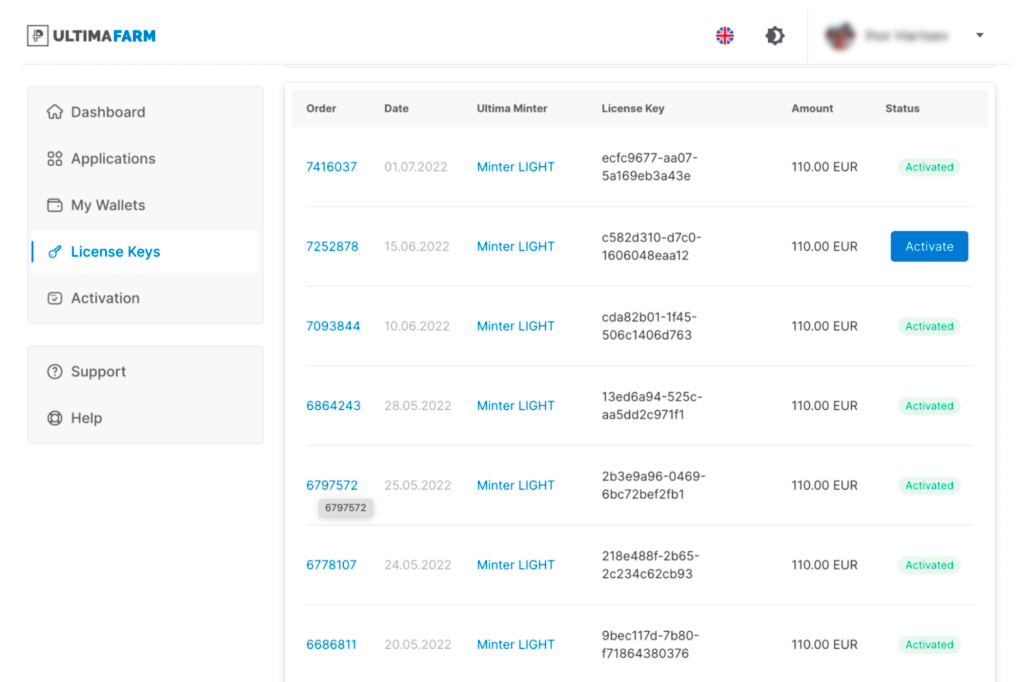Click the Help lifebuoy icon
The height and width of the screenshot is (682, 1024).
pos(55,417)
